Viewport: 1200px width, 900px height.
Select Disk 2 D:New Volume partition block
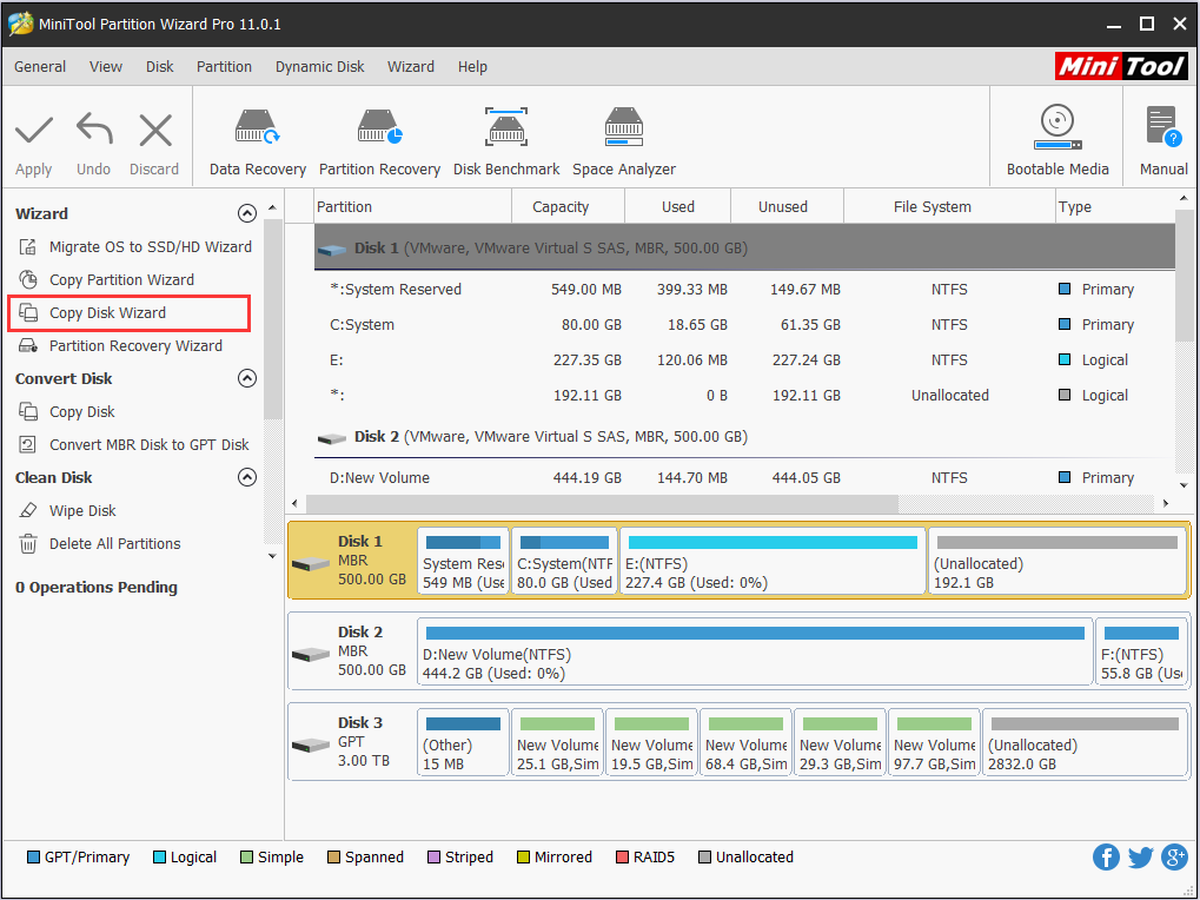pos(755,653)
